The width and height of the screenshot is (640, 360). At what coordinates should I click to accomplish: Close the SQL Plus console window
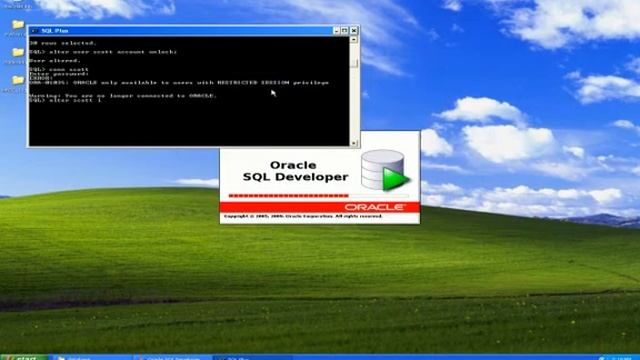pyautogui.click(x=354, y=31)
